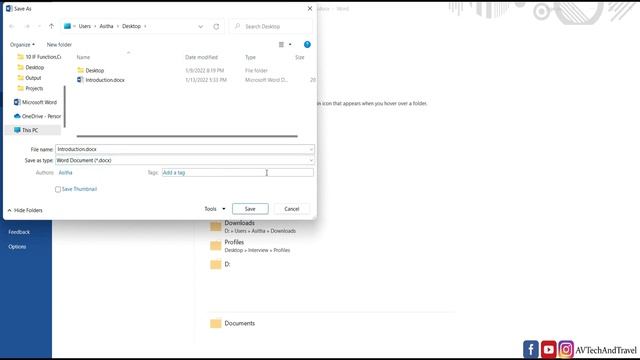Image resolution: width=640 pixels, height=360 pixels.
Task: Open the recent locations dropdown arrow
Action: point(39,26)
